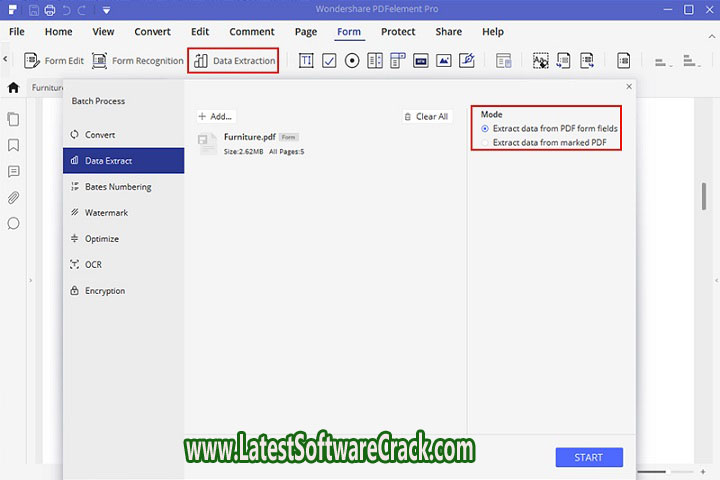Go to the Page tab

click(x=306, y=32)
